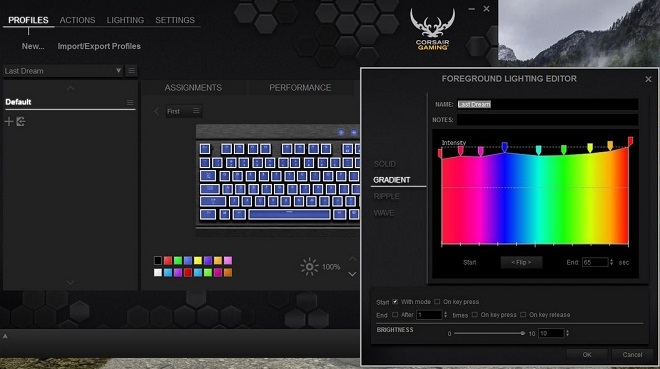Confirm the lighting editor with OK
660x369 pixels.
(x=587, y=355)
